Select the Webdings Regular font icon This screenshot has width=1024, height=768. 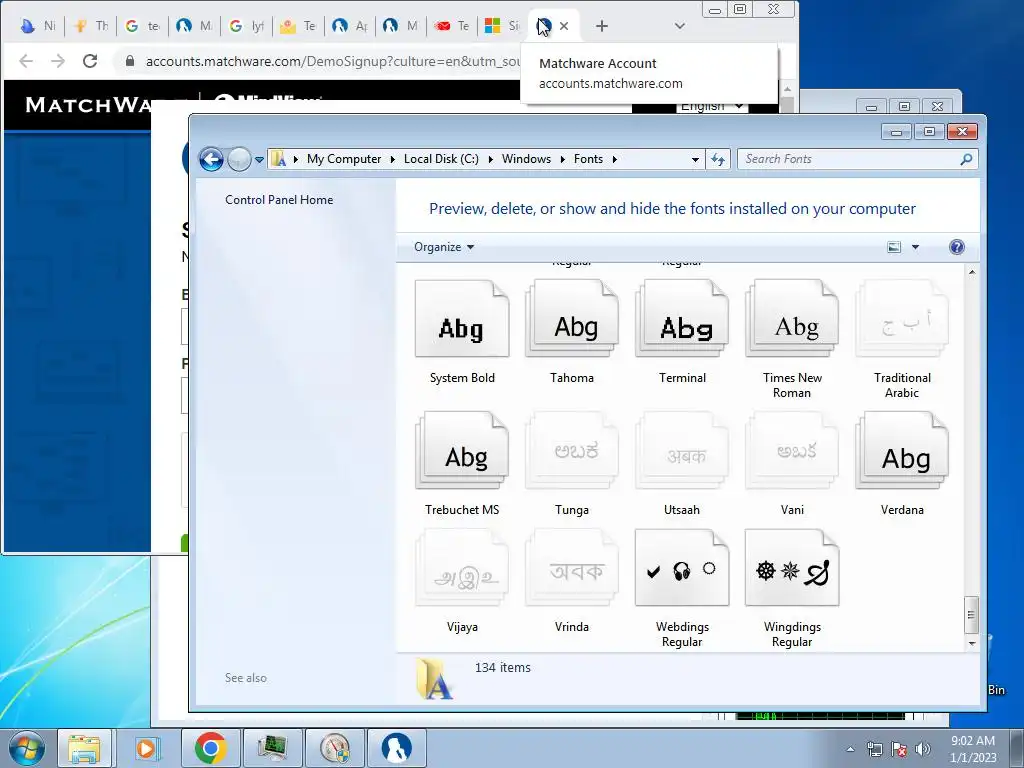coord(682,568)
